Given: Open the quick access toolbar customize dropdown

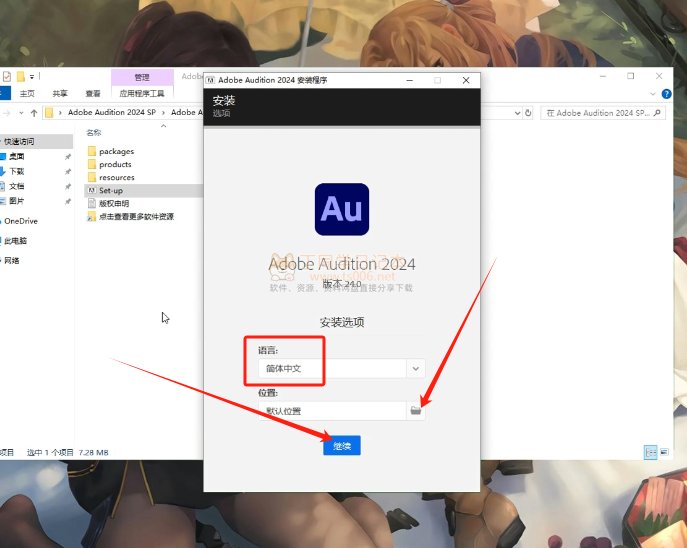Looking at the screenshot, I should click(x=32, y=77).
